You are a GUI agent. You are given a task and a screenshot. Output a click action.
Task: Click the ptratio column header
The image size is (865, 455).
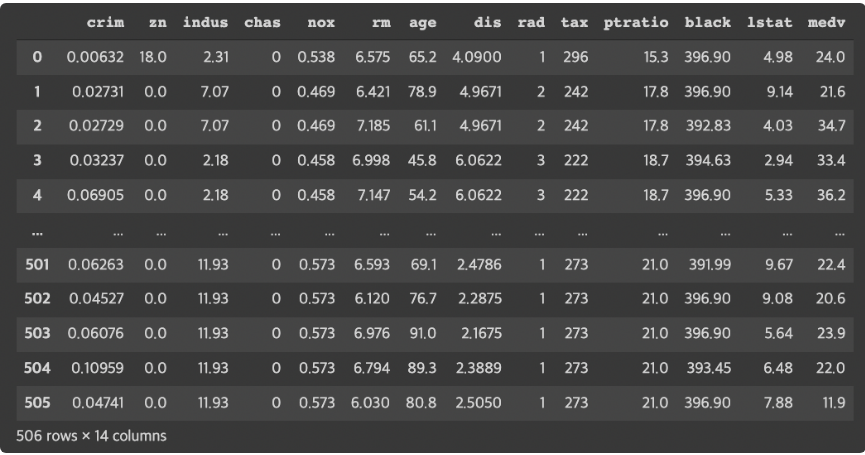(x=636, y=23)
